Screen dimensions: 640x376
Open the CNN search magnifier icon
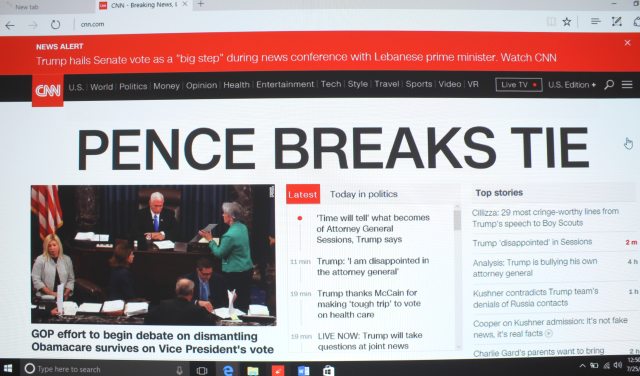pyautogui.click(x=609, y=85)
